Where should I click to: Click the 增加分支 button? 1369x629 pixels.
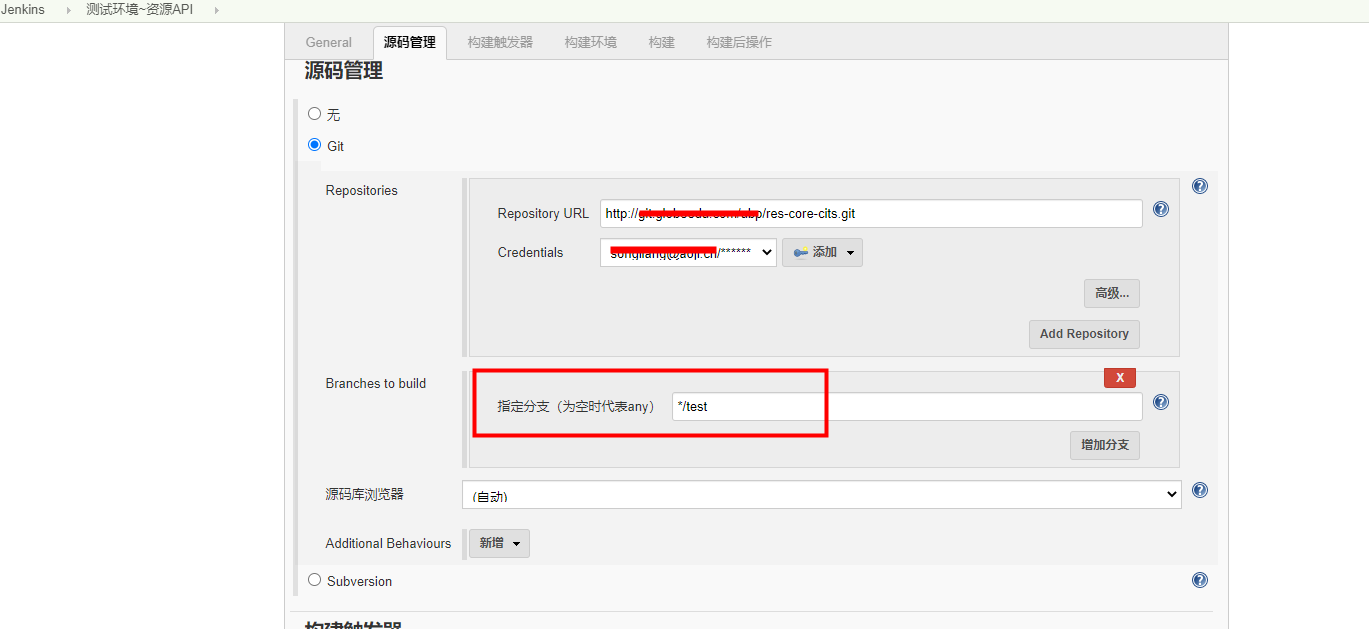[x=1104, y=445]
